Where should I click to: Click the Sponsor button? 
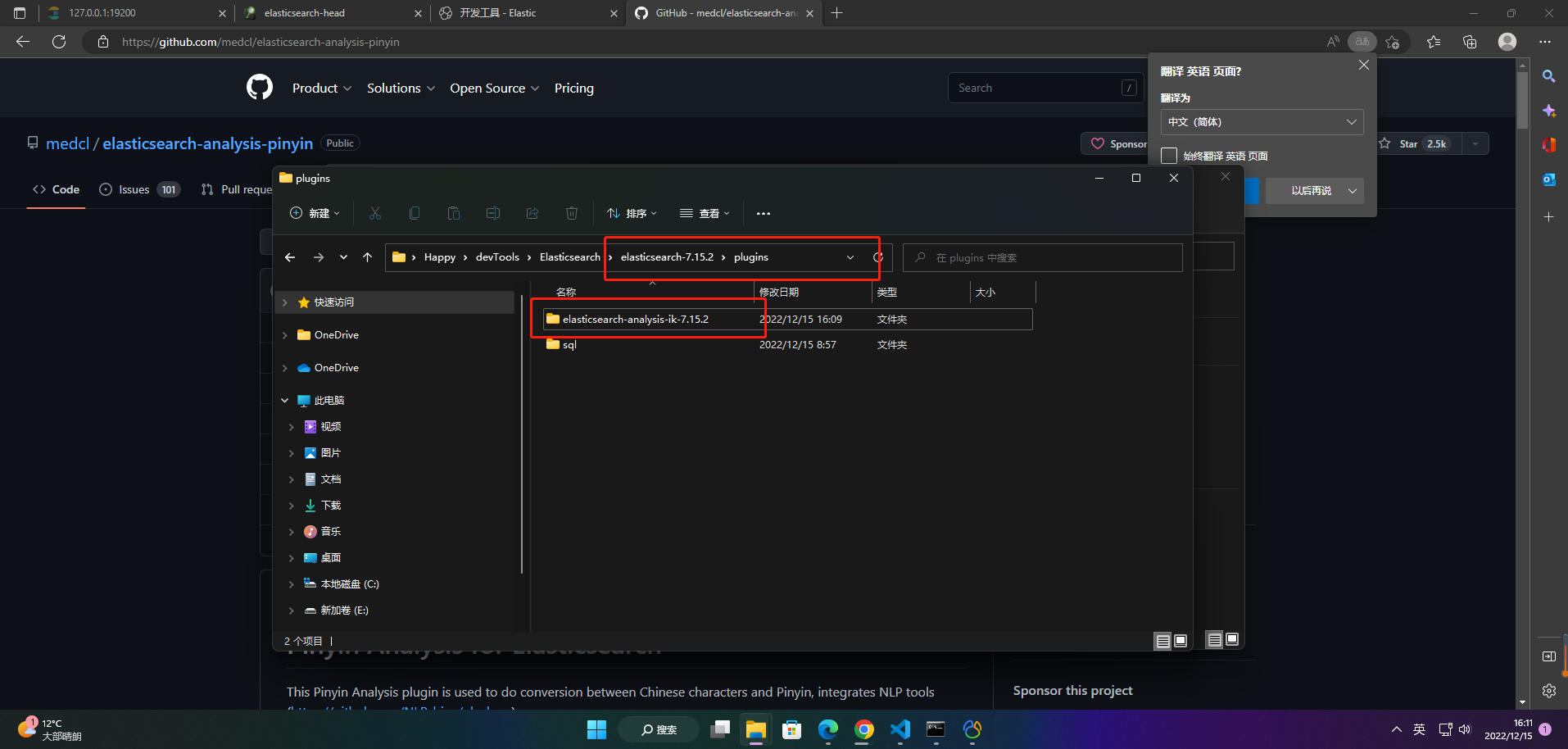pyautogui.click(x=1117, y=143)
